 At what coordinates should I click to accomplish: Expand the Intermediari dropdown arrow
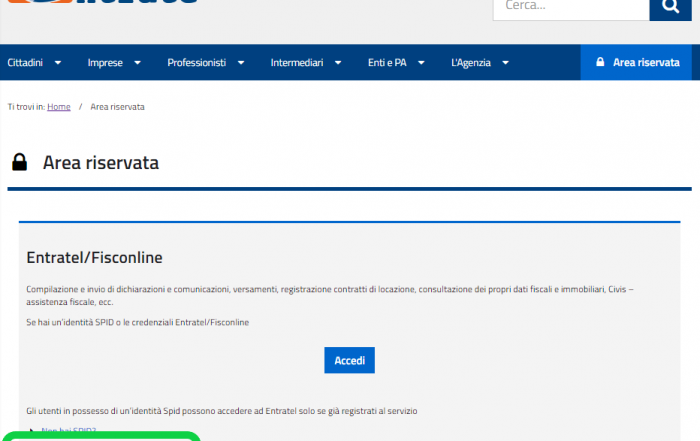coord(338,63)
